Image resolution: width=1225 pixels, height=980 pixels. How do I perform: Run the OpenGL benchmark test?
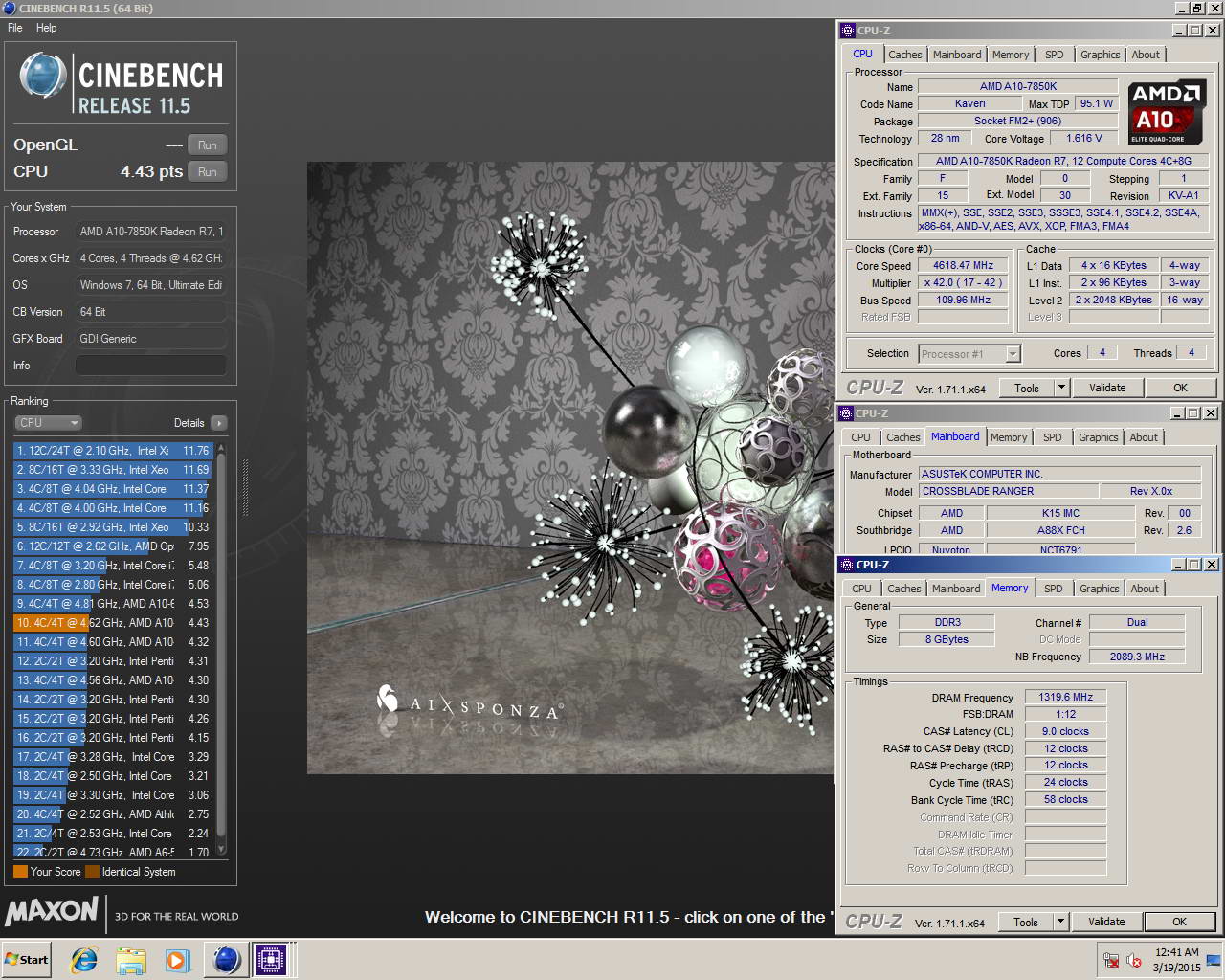point(207,145)
